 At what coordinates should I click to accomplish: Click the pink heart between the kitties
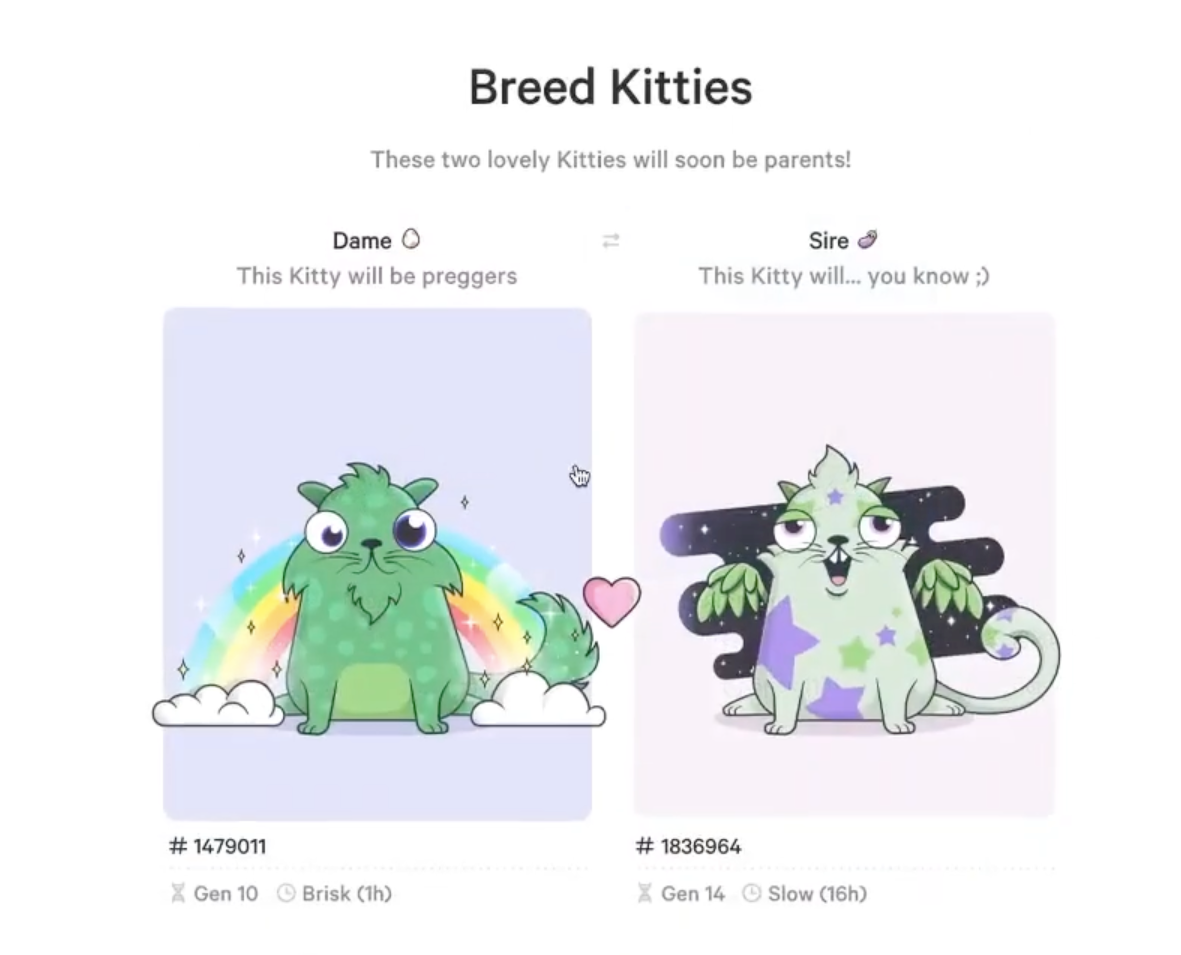click(x=612, y=601)
